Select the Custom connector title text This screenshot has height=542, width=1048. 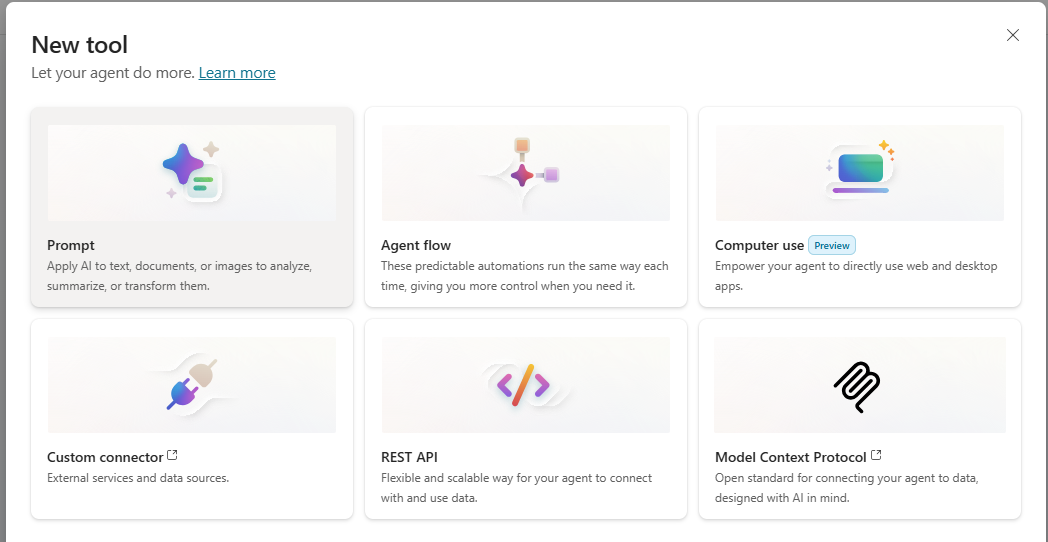tap(105, 457)
